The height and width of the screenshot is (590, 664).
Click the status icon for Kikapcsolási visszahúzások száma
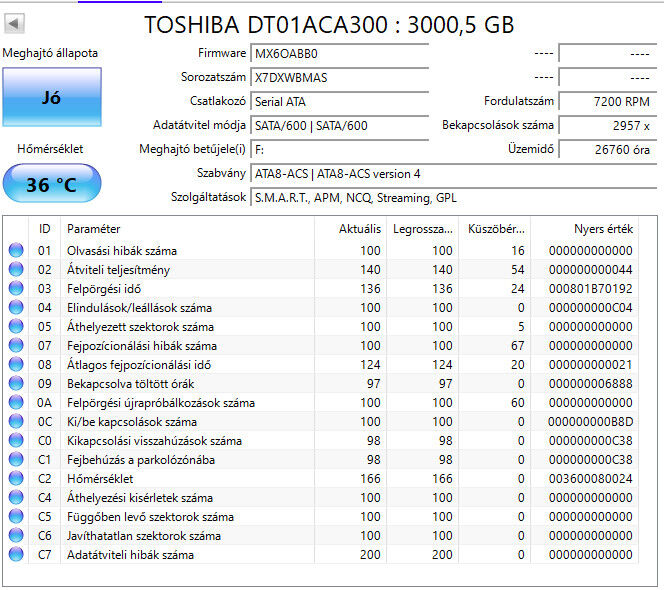16,440
